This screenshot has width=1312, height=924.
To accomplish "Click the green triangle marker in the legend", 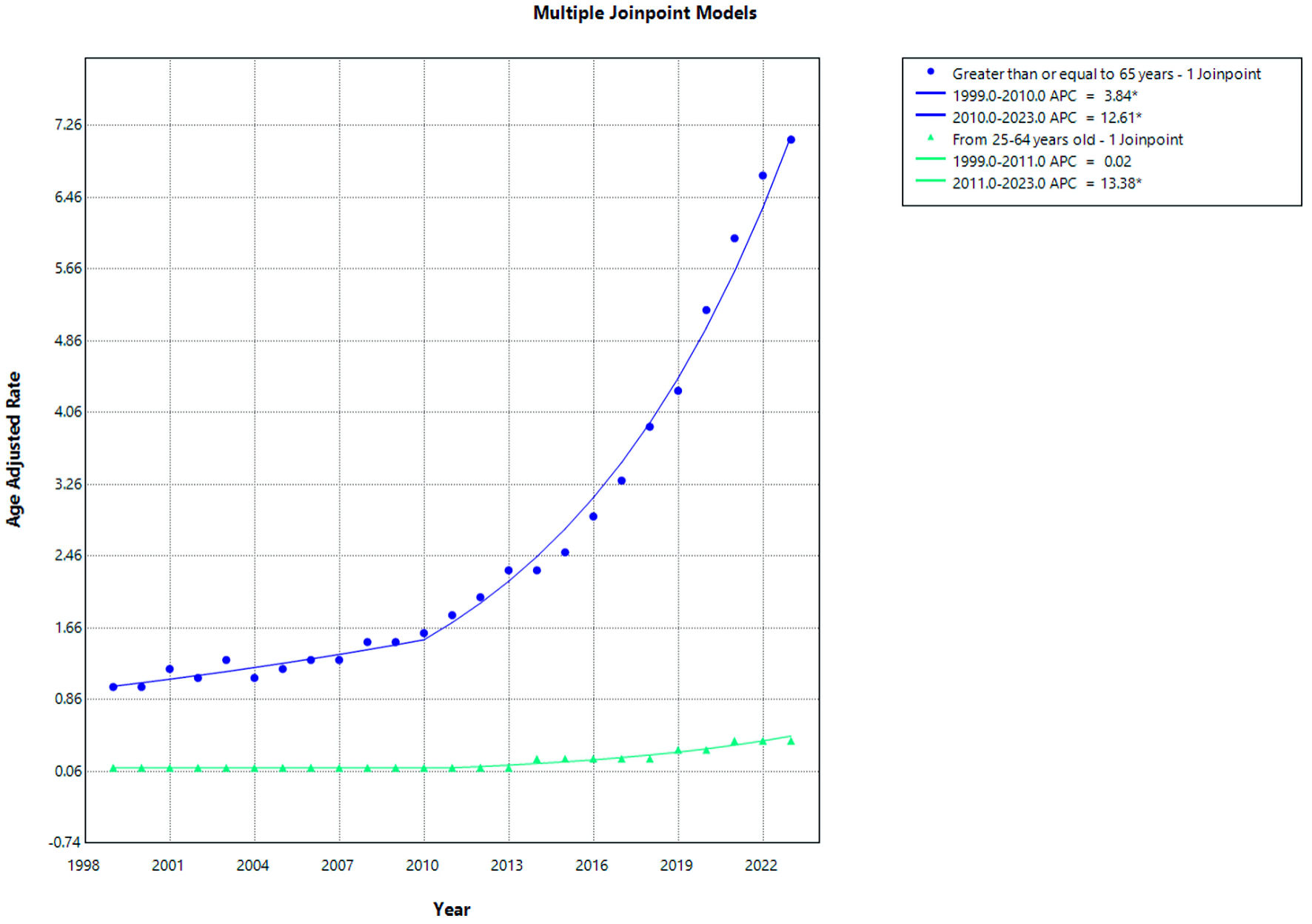I will pyautogui.click(x=930, y=138).
